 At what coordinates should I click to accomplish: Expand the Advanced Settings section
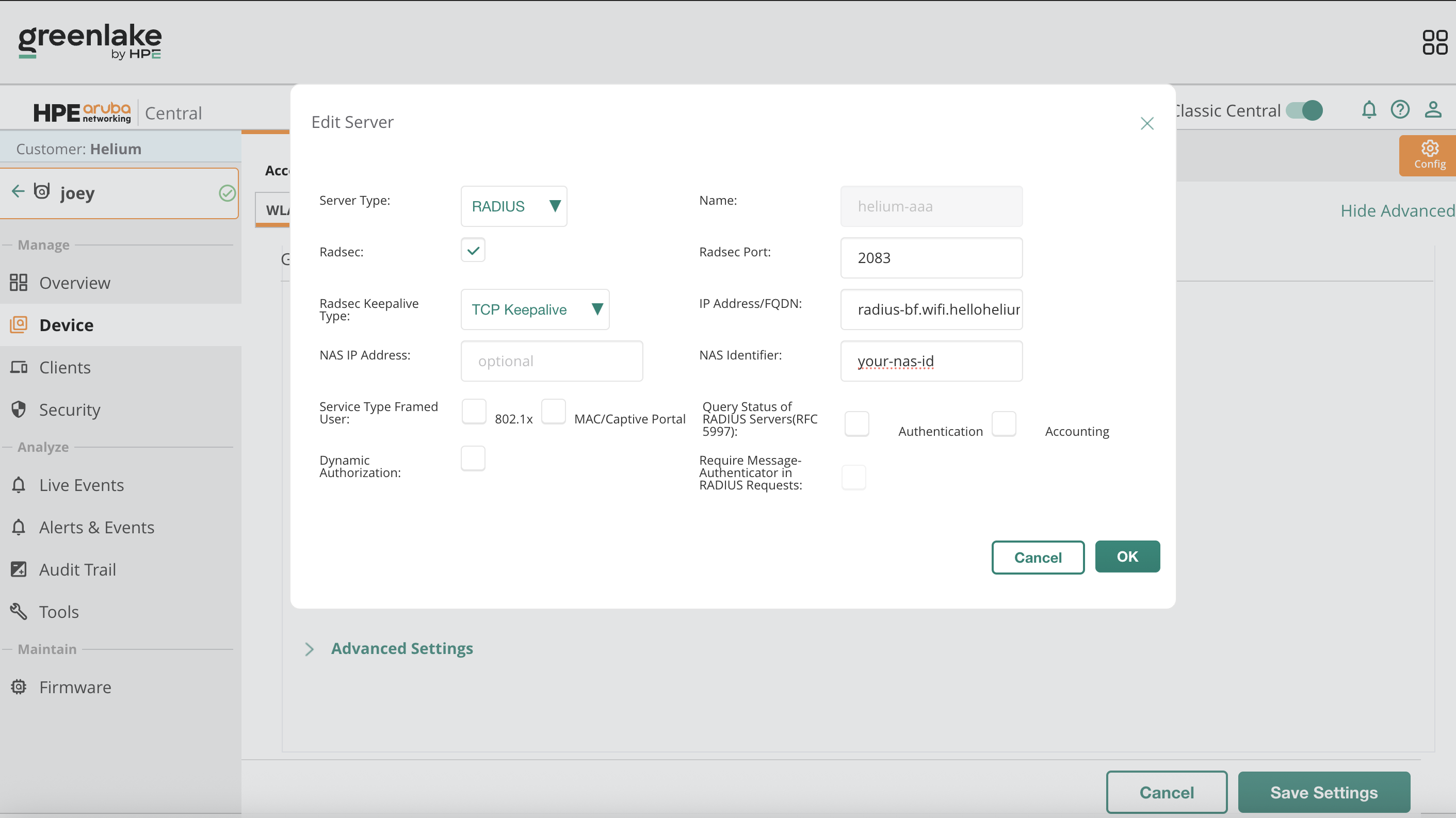click(401, 648)
